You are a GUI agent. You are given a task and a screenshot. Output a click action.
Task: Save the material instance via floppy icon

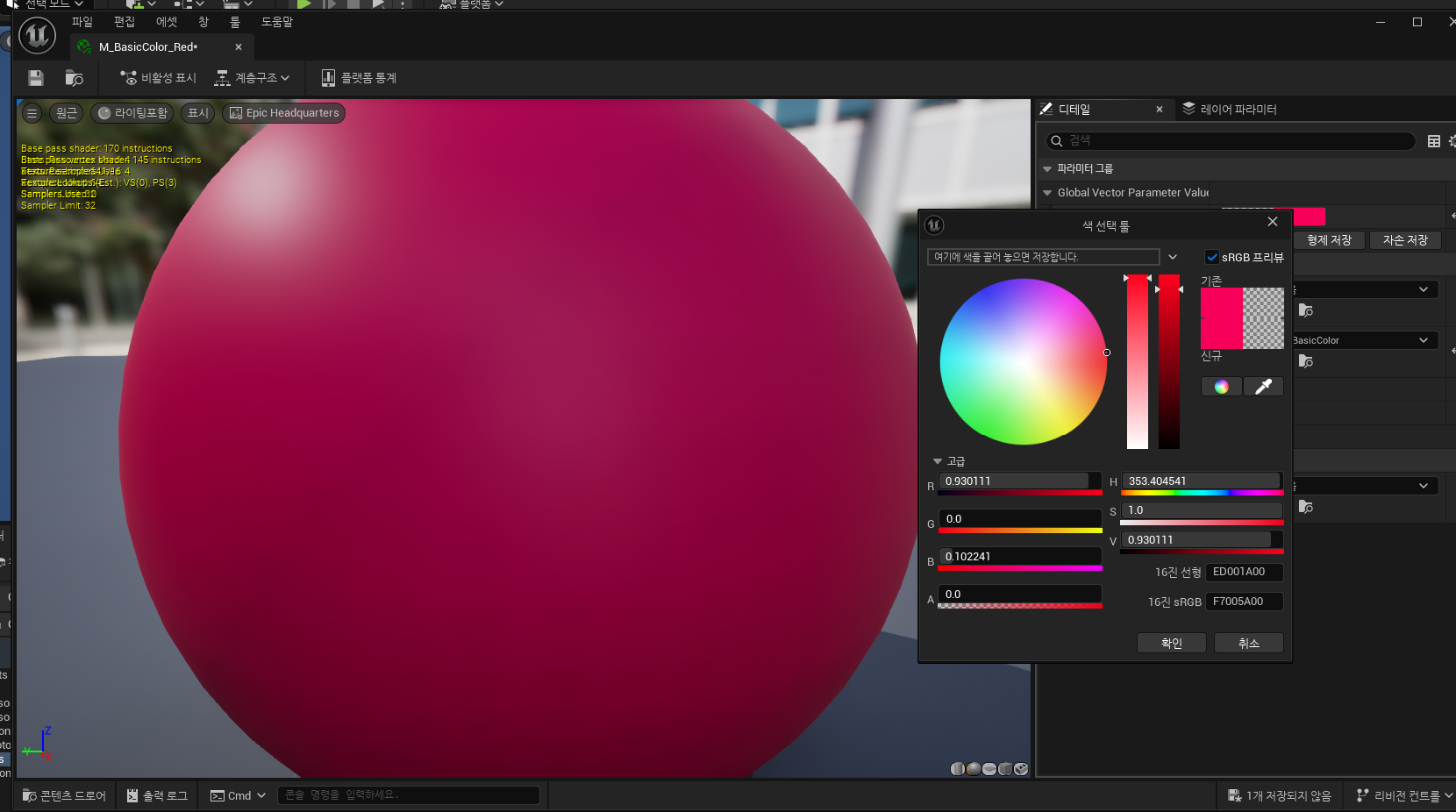36,78
